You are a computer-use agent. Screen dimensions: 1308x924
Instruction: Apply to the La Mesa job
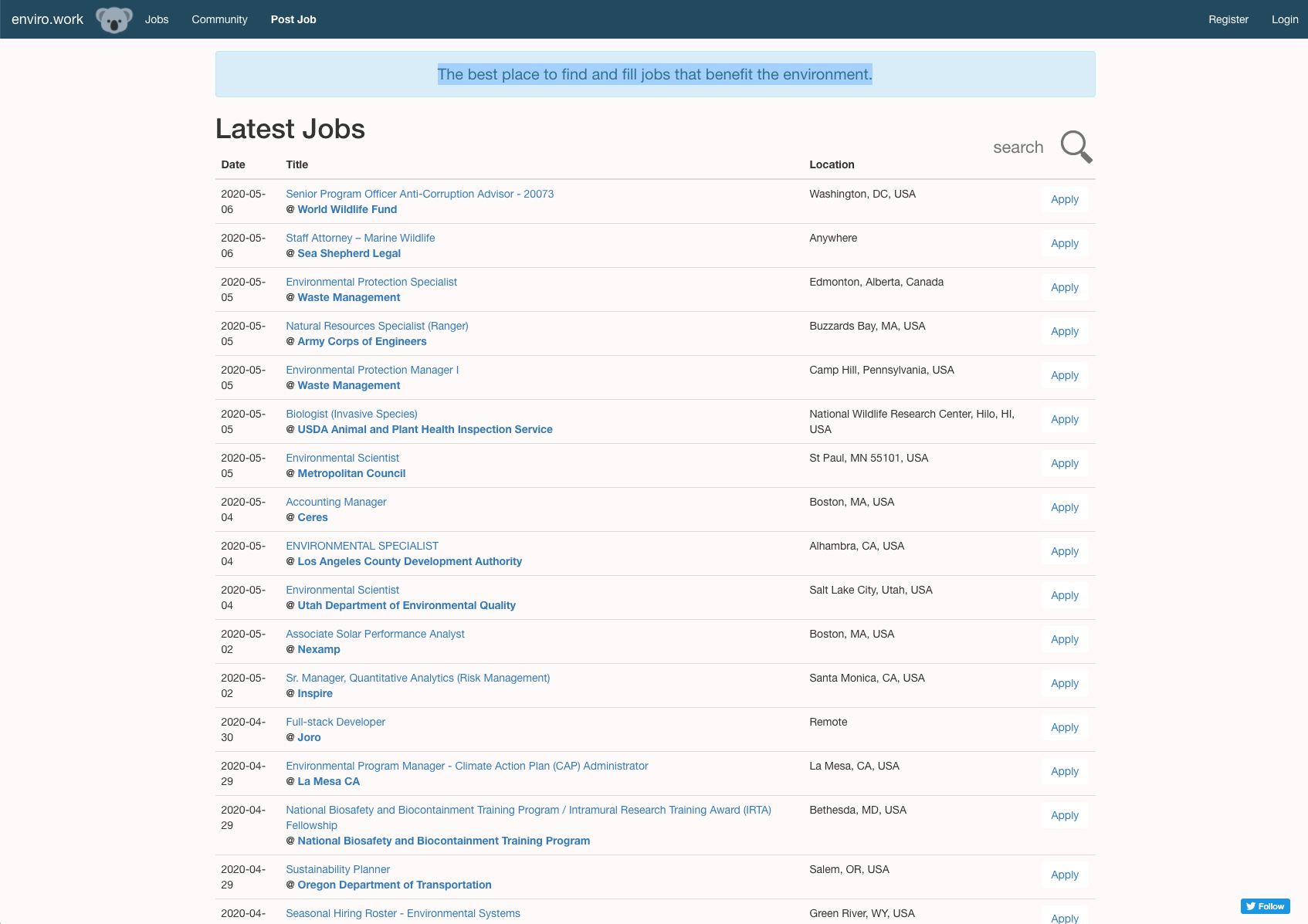coord(1064,771)
